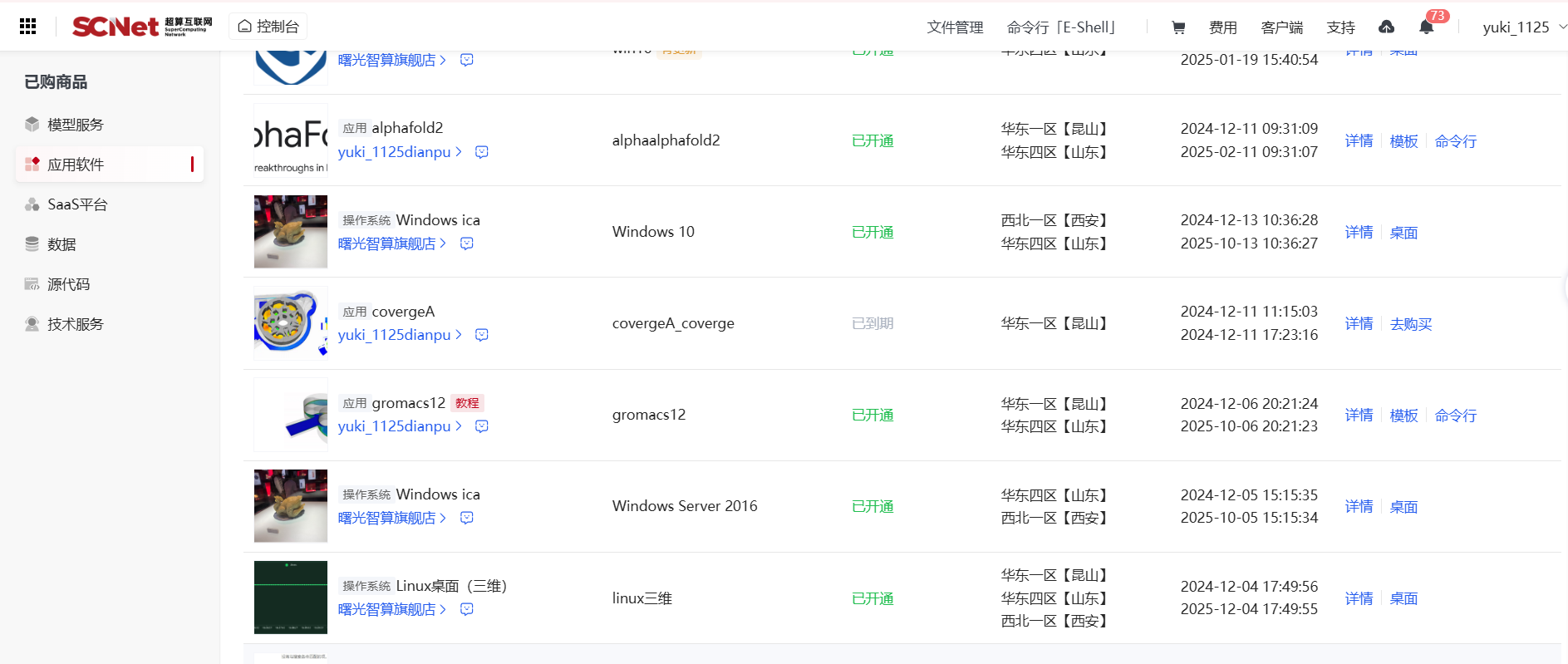Click chat icon in Linux桌面 row

click(467, 609)
